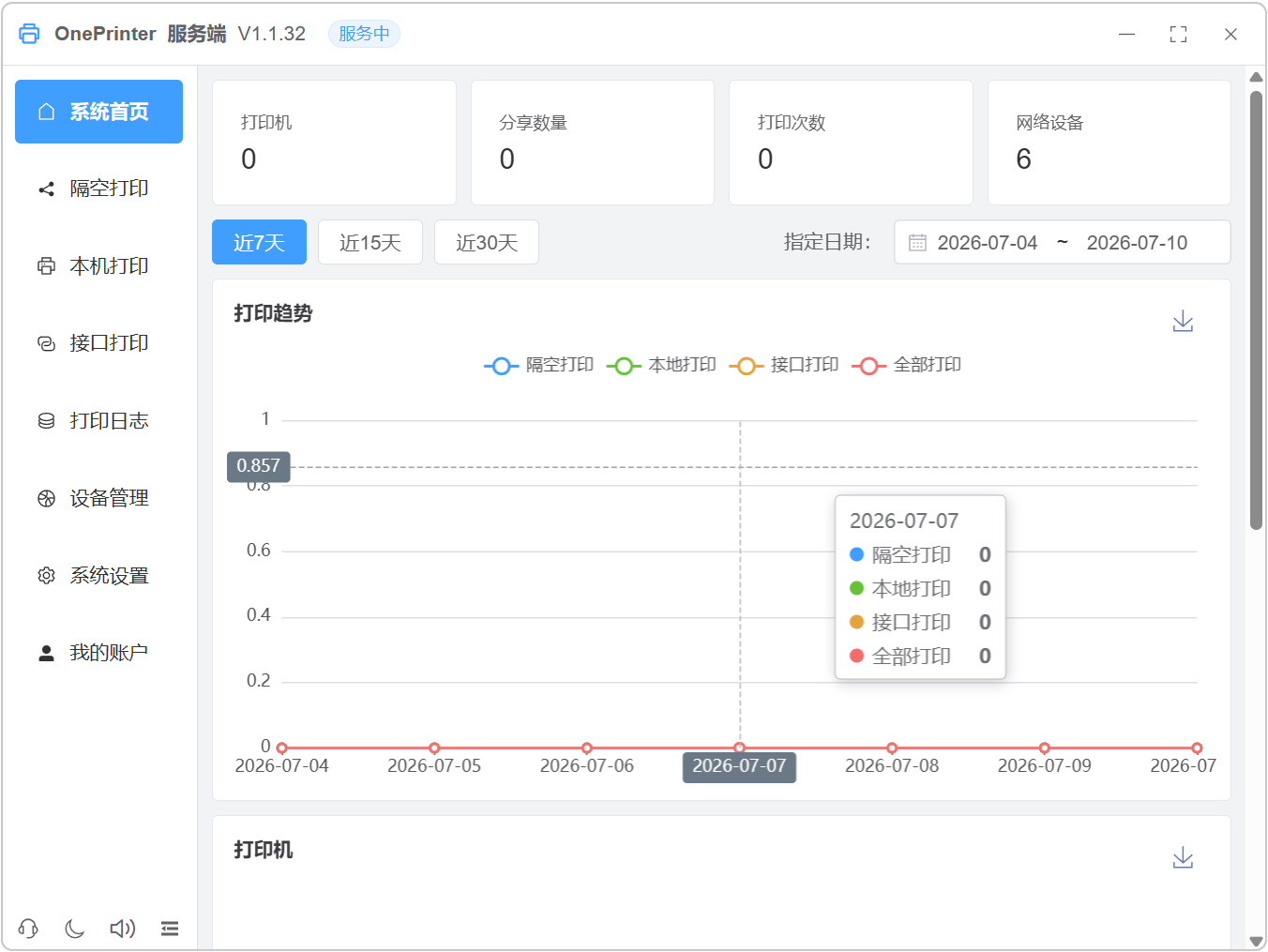
Task: Click the 服务中 status badge
Action: tap(364, 34)
